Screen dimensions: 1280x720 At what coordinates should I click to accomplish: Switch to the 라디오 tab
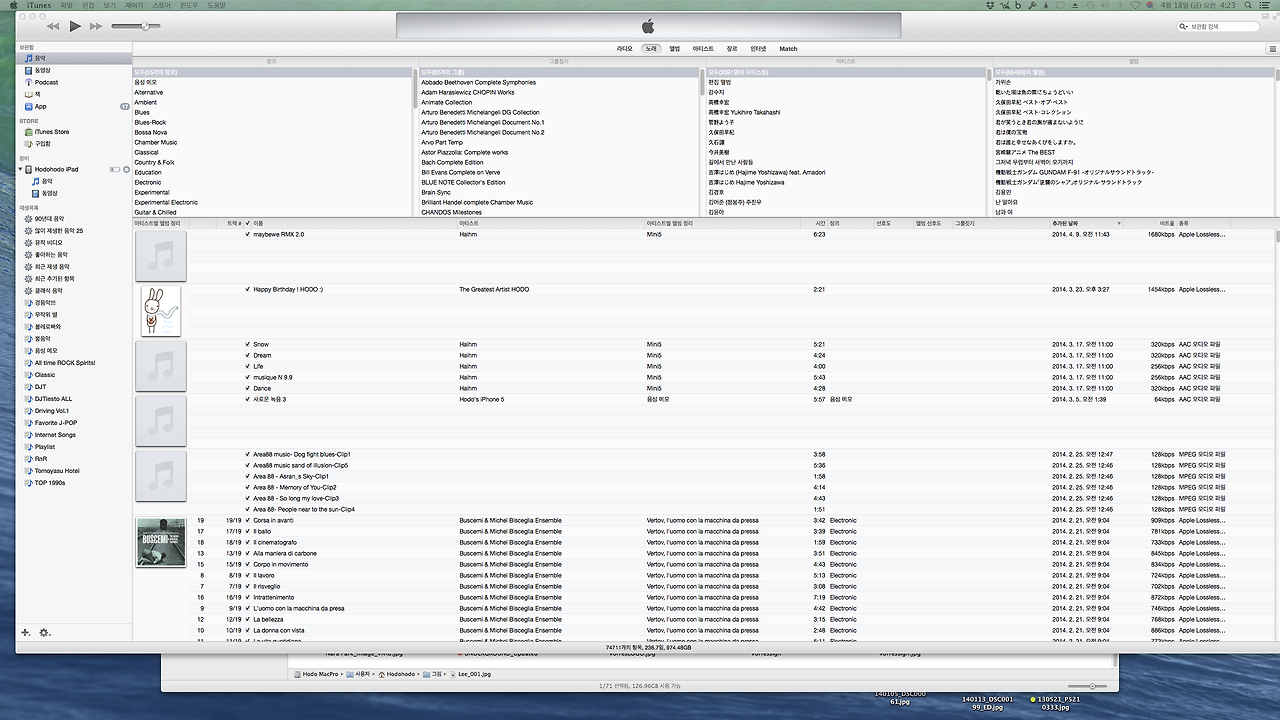click(625, 48)
